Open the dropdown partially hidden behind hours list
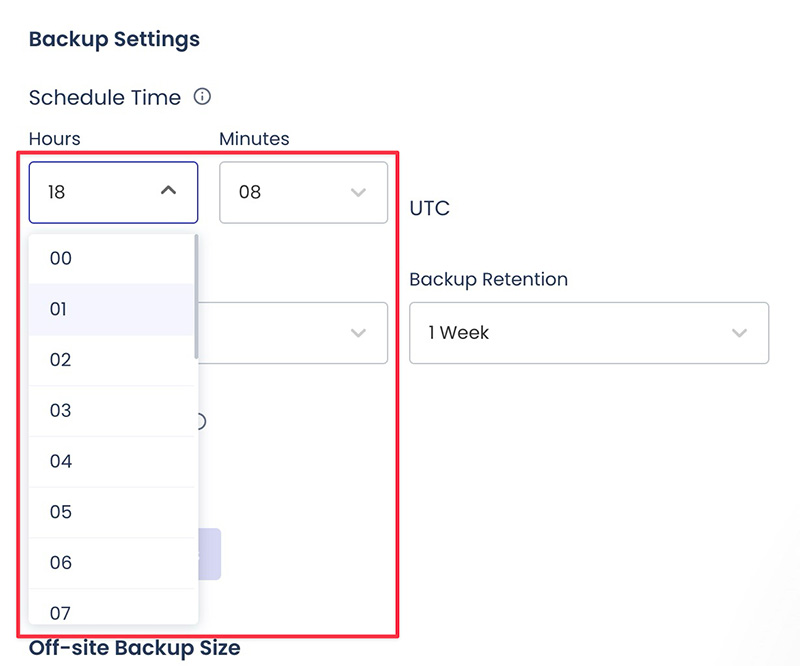Screen dimensions: 800x666 [293, 333]
